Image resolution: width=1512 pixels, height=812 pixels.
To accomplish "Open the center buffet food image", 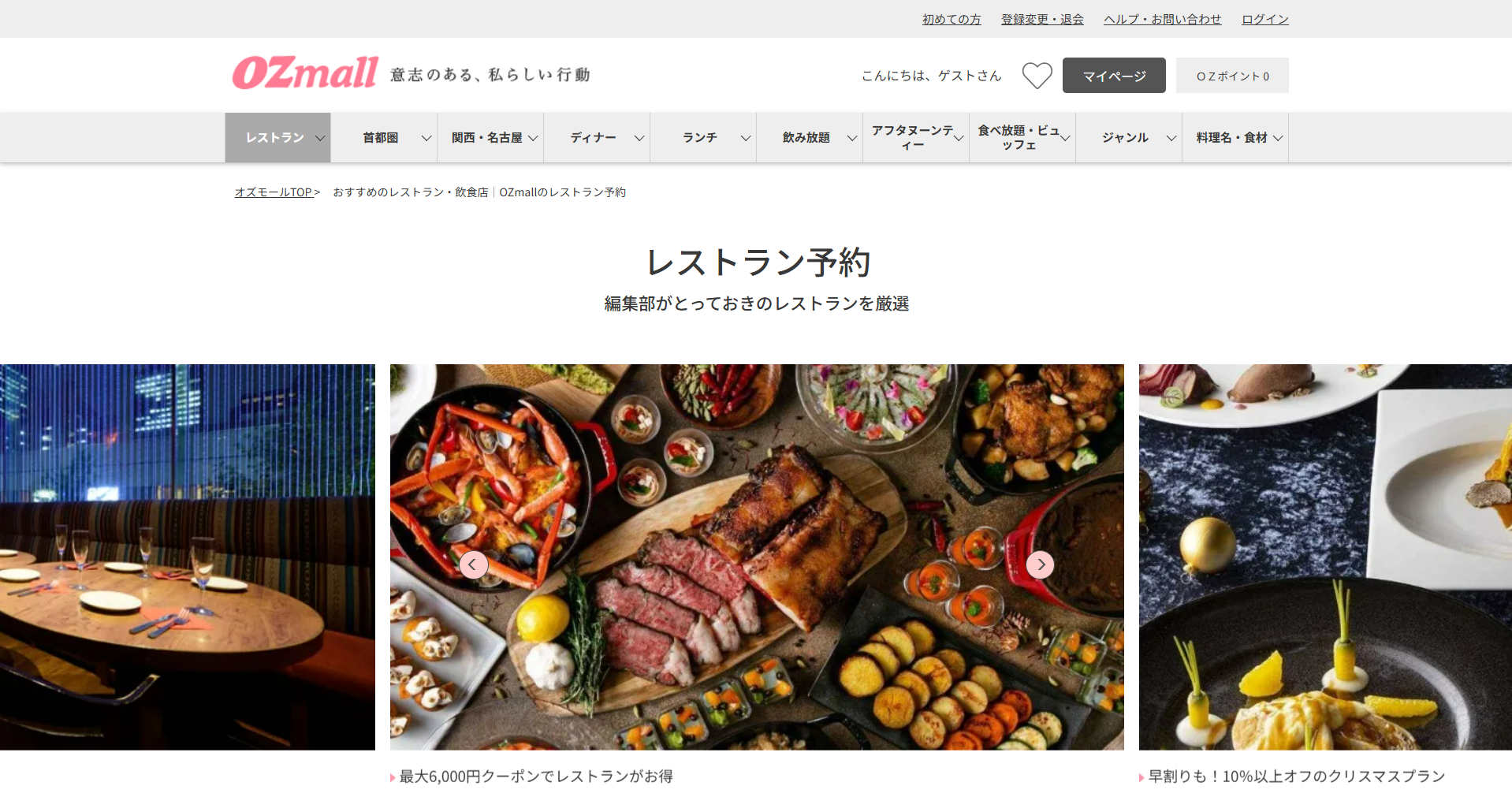I will 757,557.
